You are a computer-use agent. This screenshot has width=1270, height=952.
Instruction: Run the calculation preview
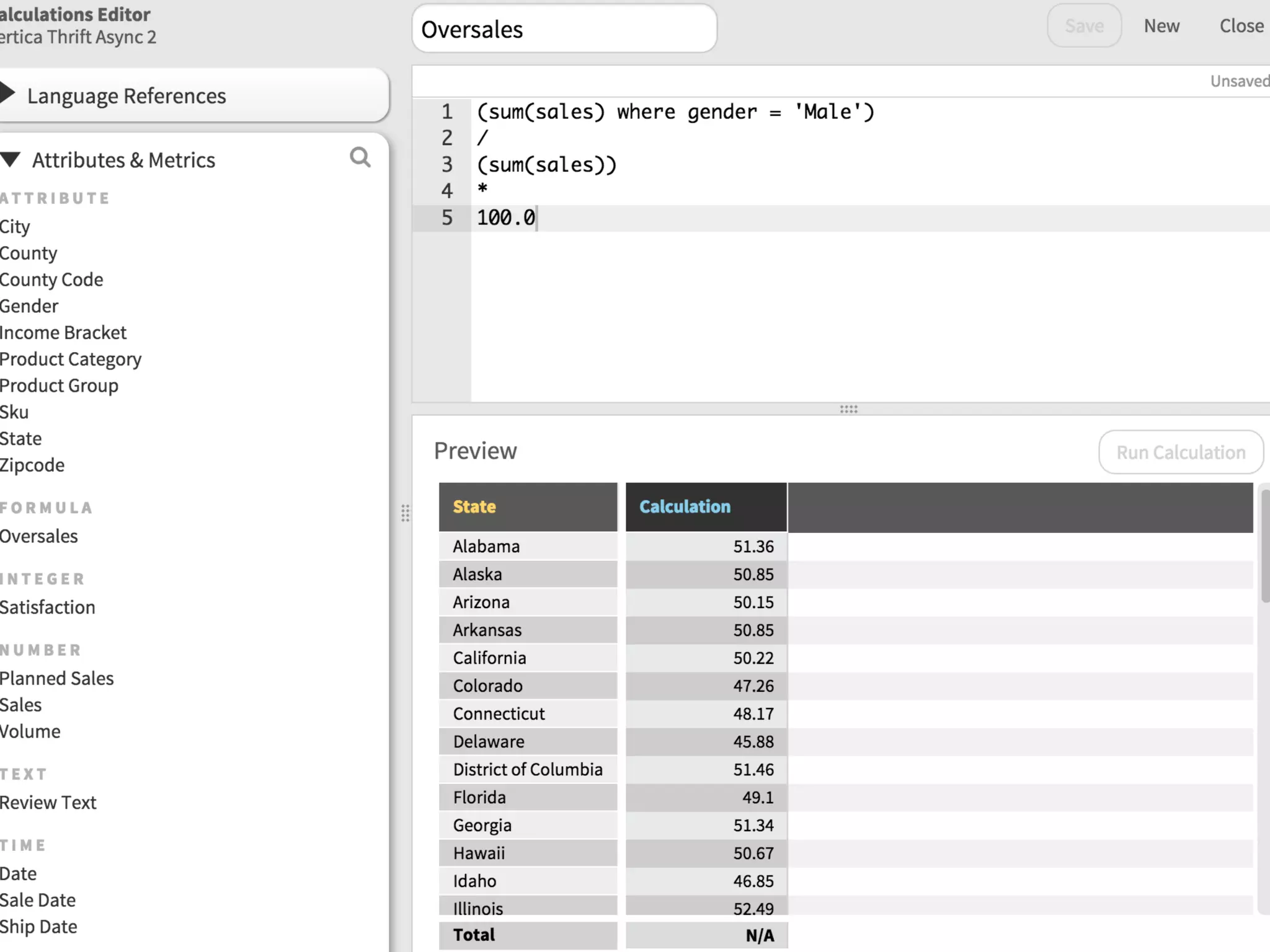pos(1180,452)
